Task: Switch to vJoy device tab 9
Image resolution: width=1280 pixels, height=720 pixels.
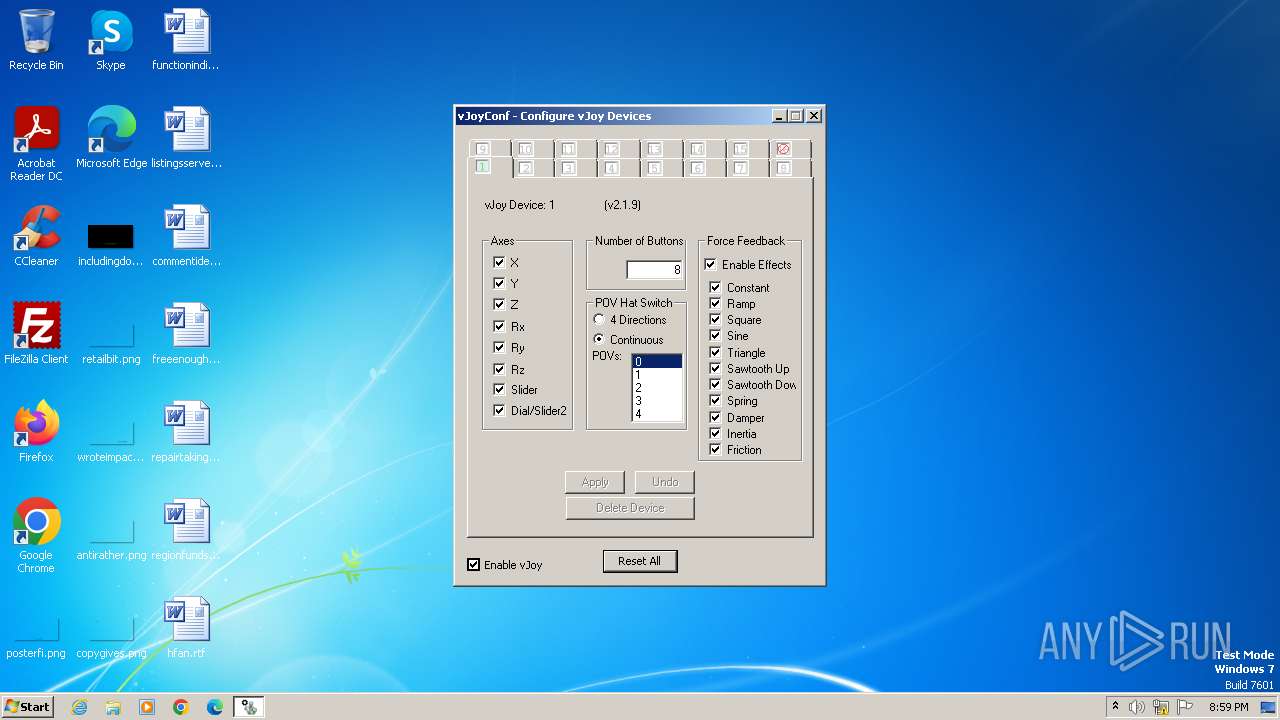Action: (x=490, y=149)
